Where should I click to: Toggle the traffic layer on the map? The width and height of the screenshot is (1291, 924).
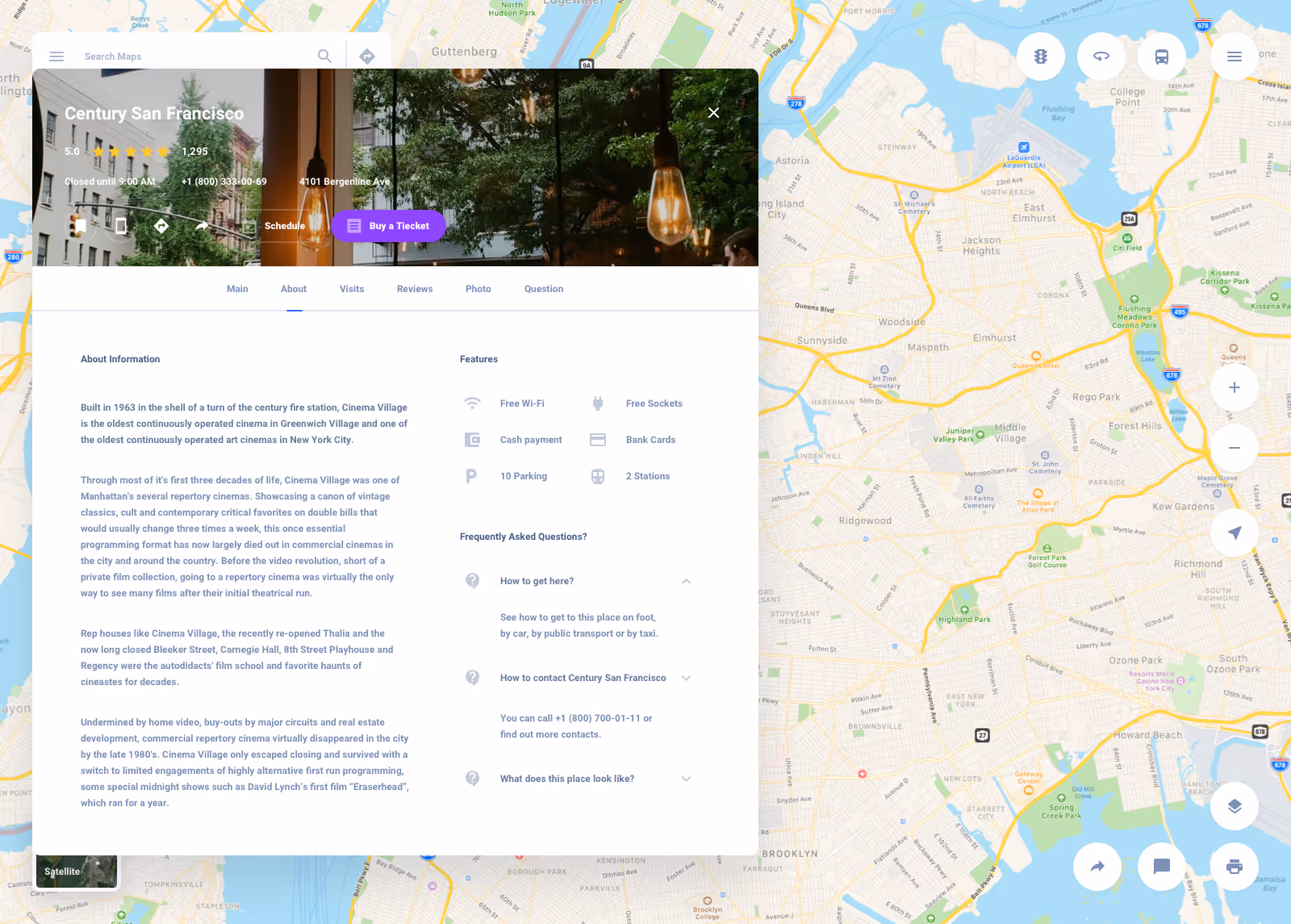(1040, 56)
